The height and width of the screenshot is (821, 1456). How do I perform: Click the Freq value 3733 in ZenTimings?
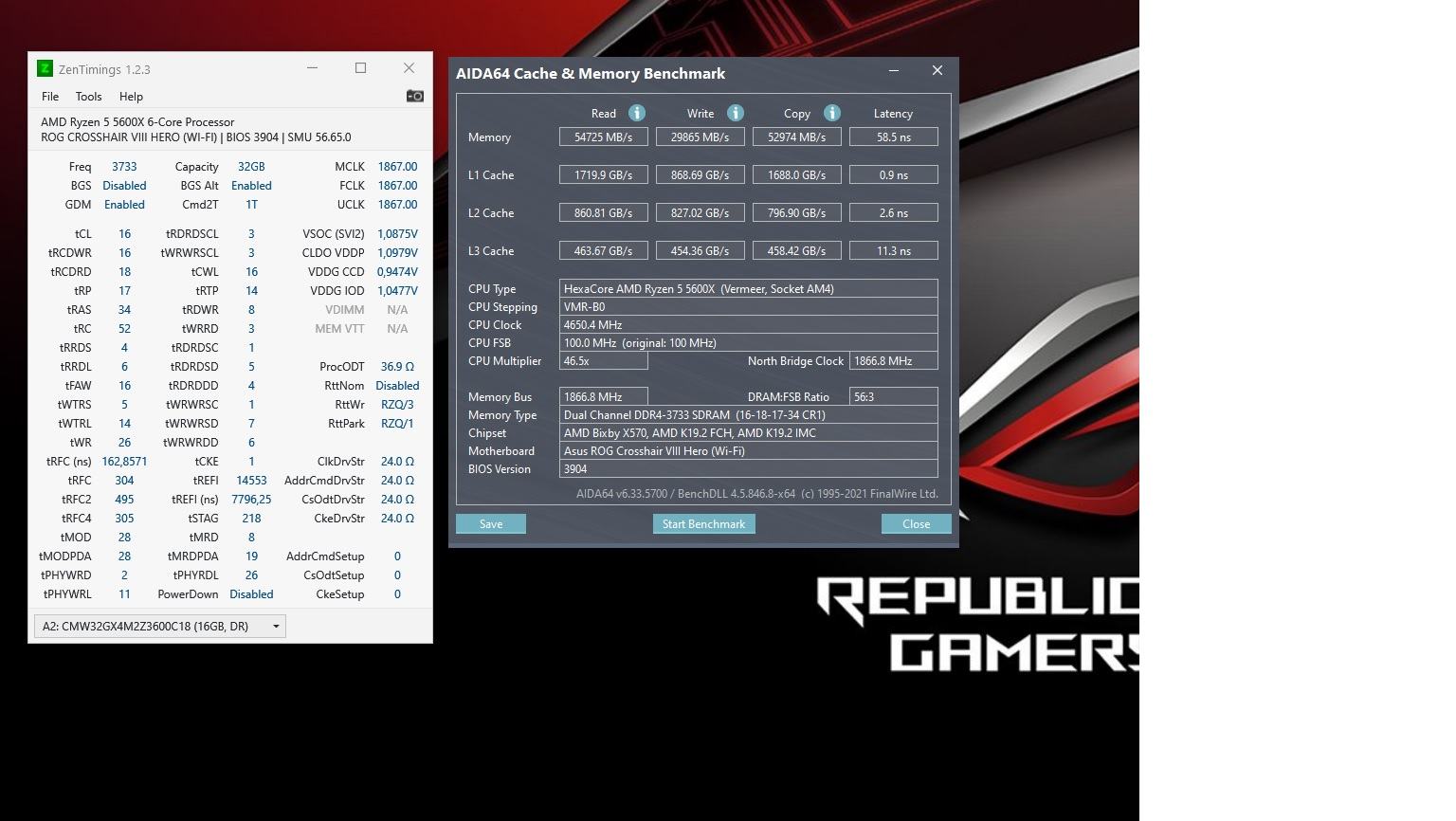pyautogui.click(x=124, y=167)
